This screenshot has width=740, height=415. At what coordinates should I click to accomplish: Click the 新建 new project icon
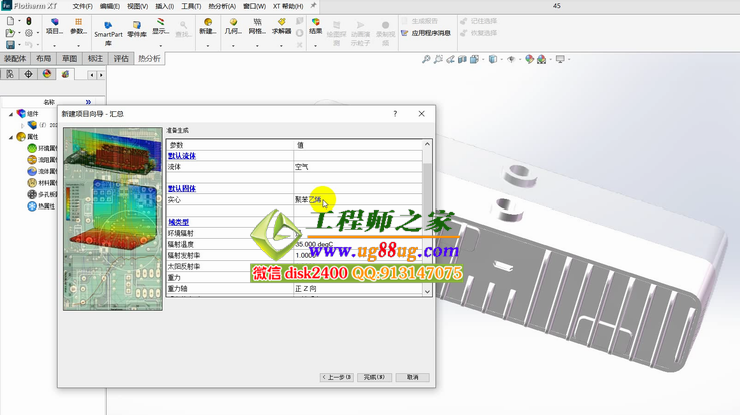click(x=208, y=26)
